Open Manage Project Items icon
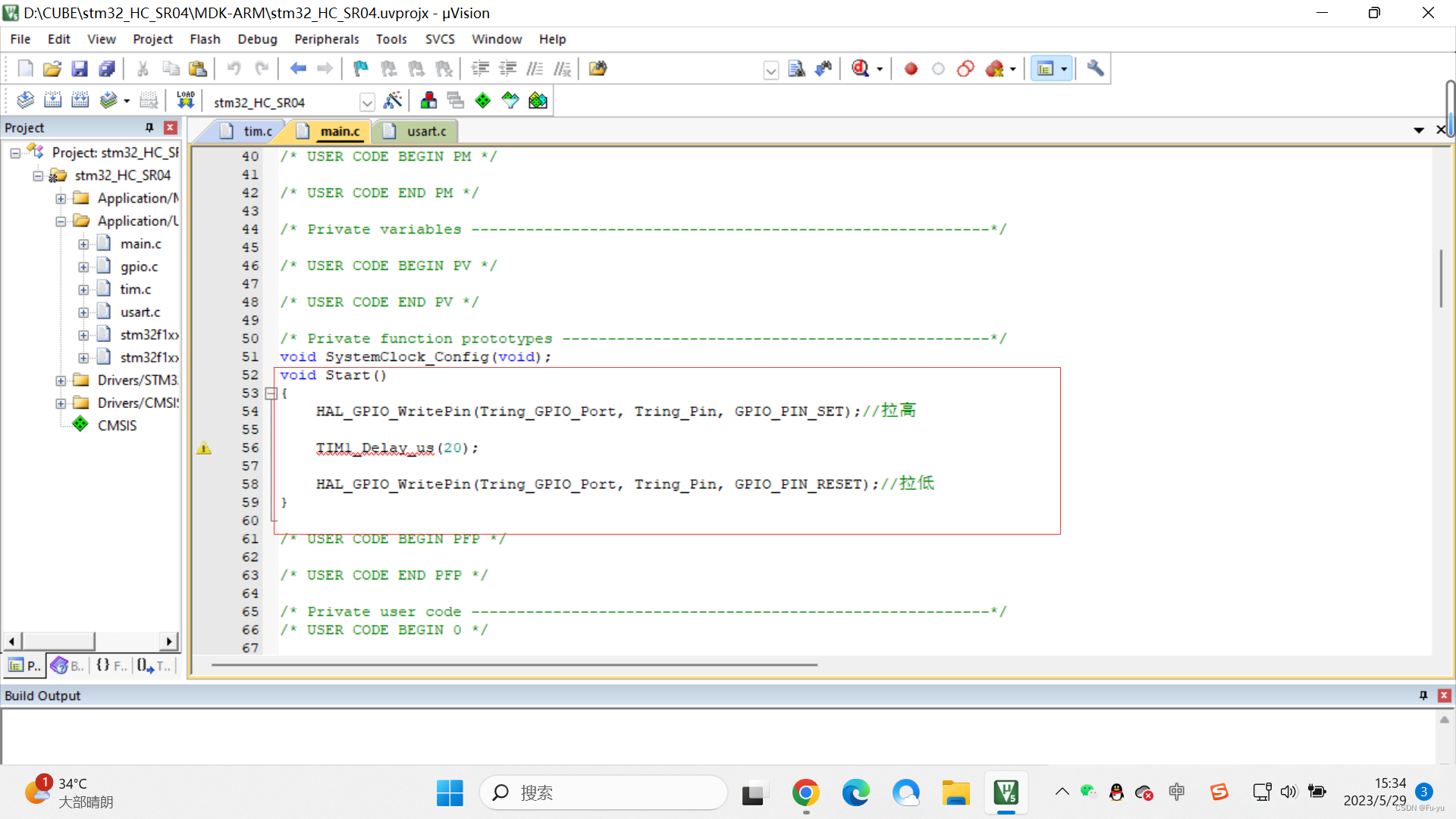 click(428, 100)
